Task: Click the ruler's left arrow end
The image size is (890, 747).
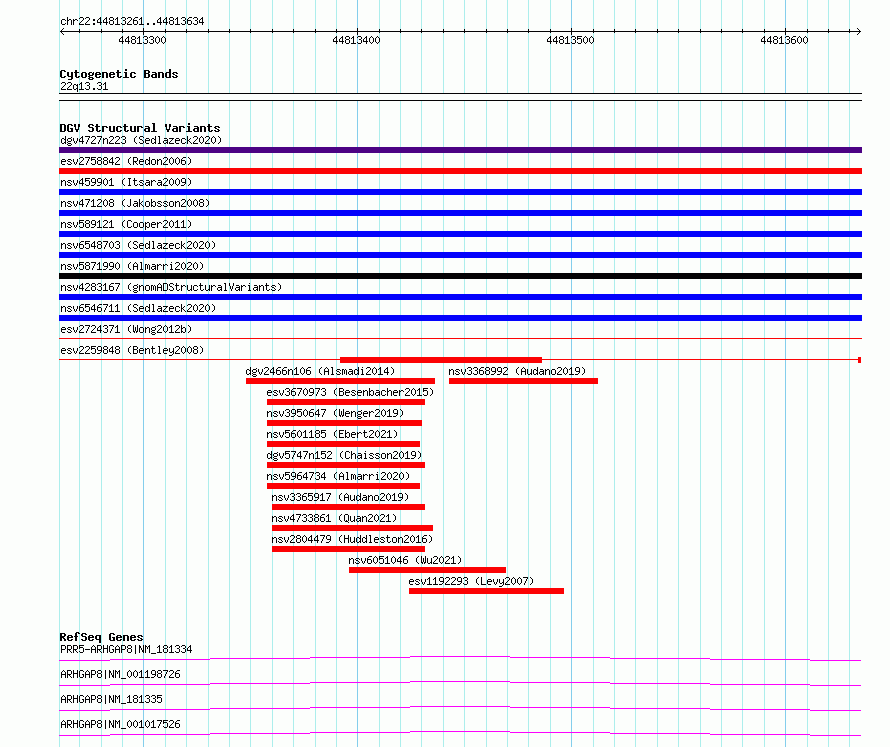Action: [62, 32]
